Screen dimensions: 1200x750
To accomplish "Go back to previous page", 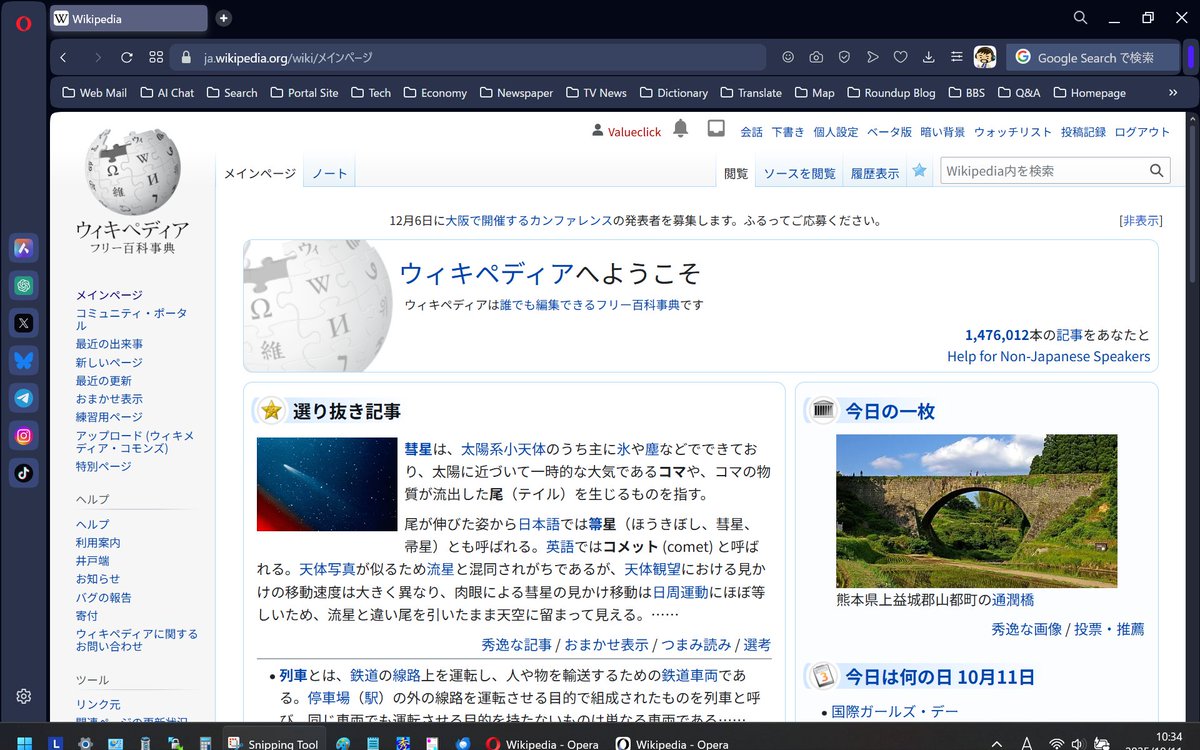I will pyautogui.click(x=64, y=57).
